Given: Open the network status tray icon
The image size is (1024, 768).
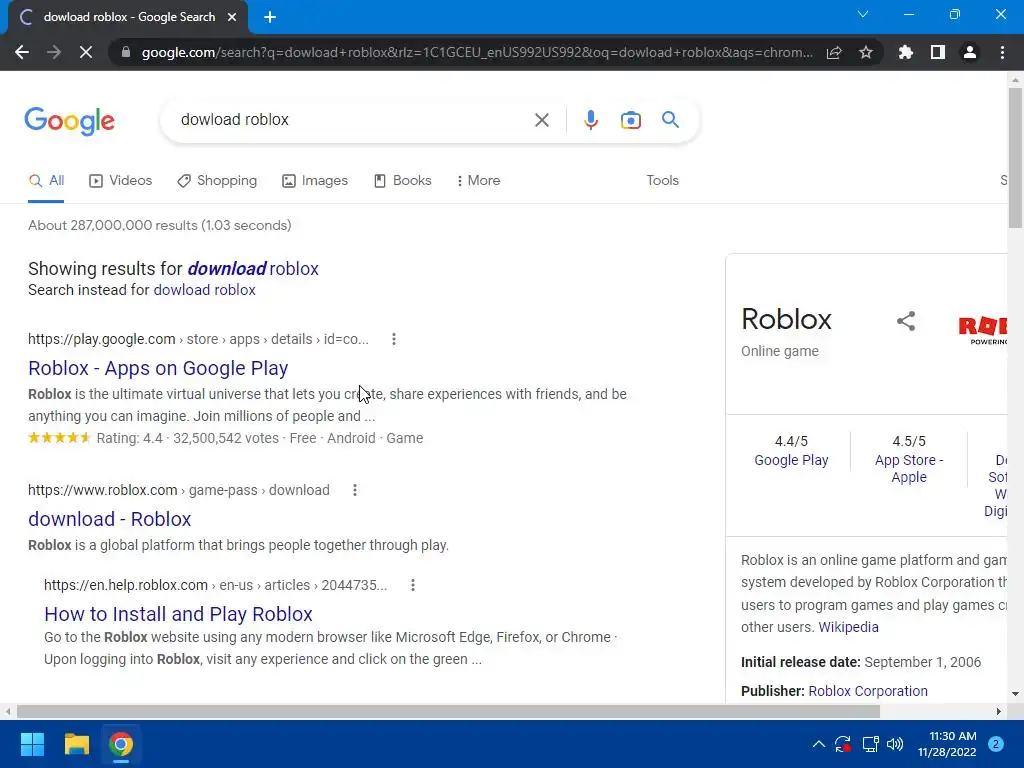Looking at the screenshot, I should click(x=871, y=744).
